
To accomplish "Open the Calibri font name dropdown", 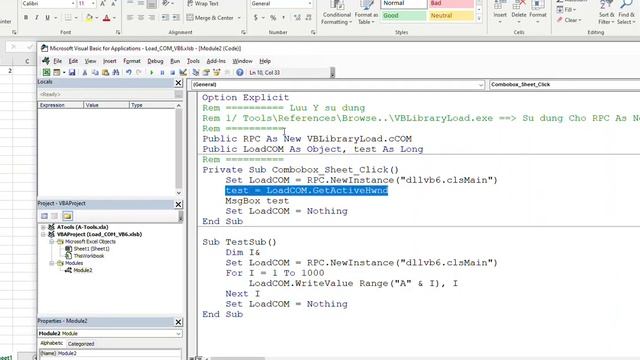I will point(73,4).
